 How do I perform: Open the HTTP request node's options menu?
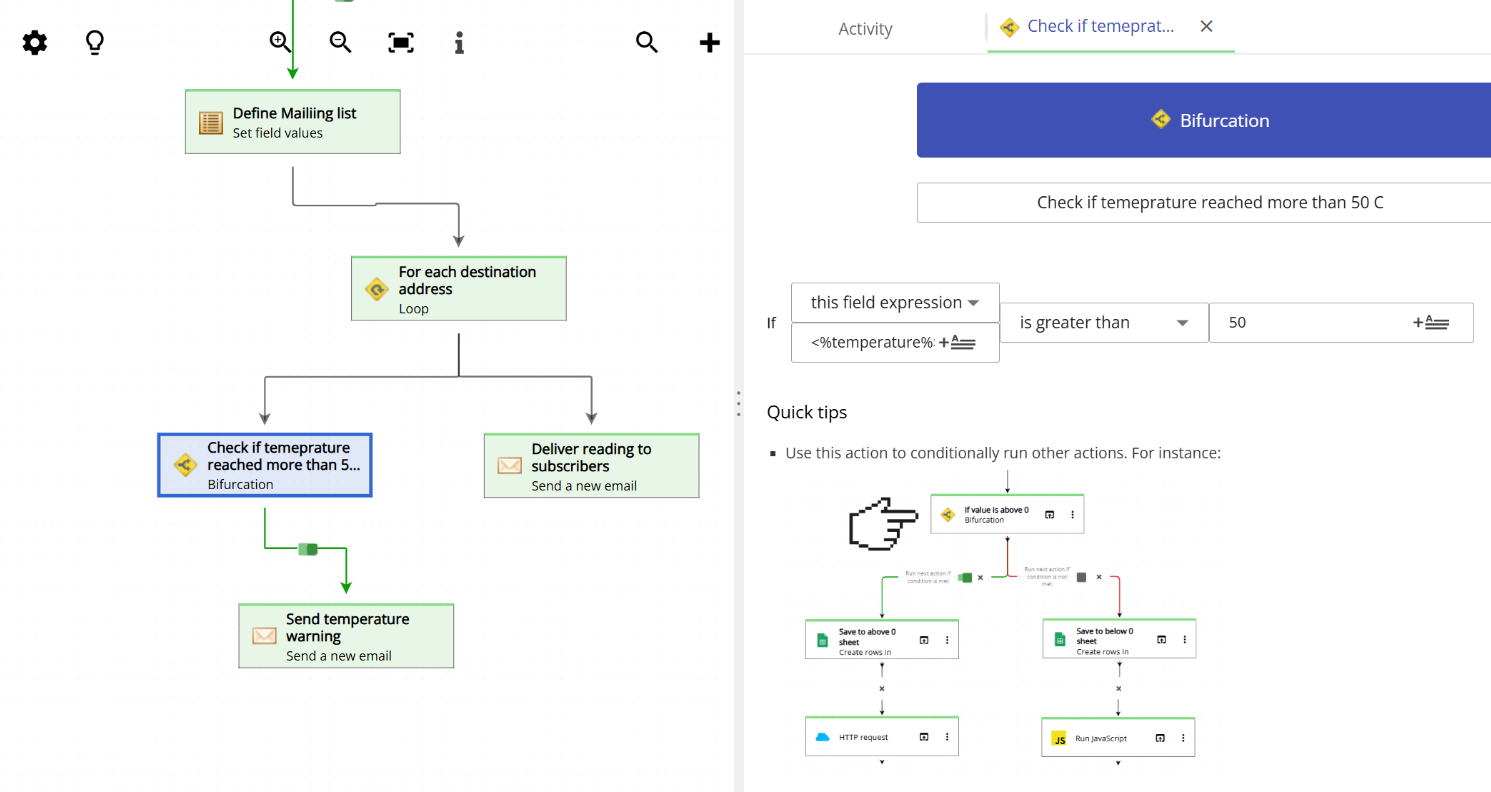pyautogui.click(x=947, y=736)
